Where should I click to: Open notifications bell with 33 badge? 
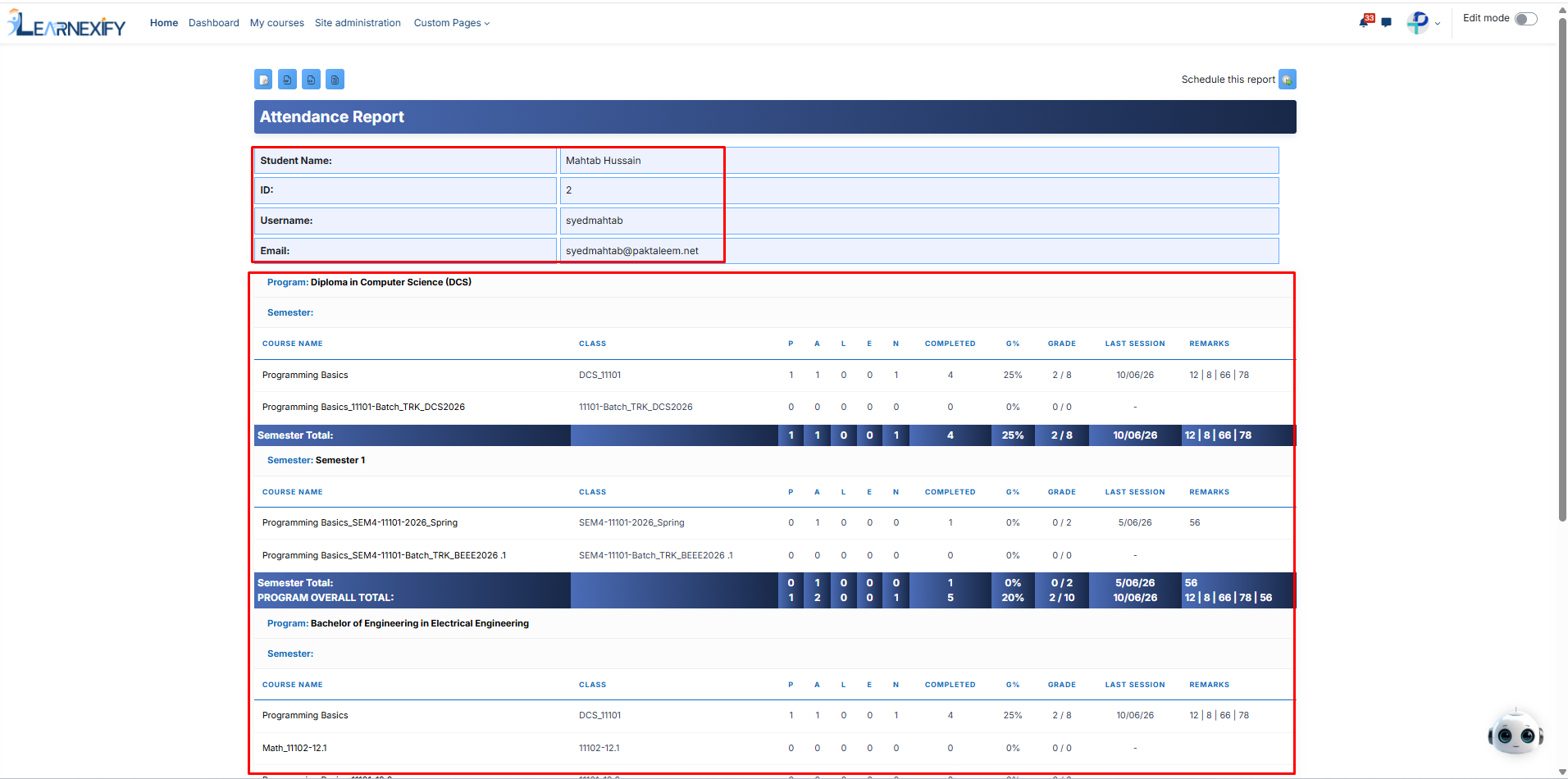pyautogui.click(x=1365, y=21)
